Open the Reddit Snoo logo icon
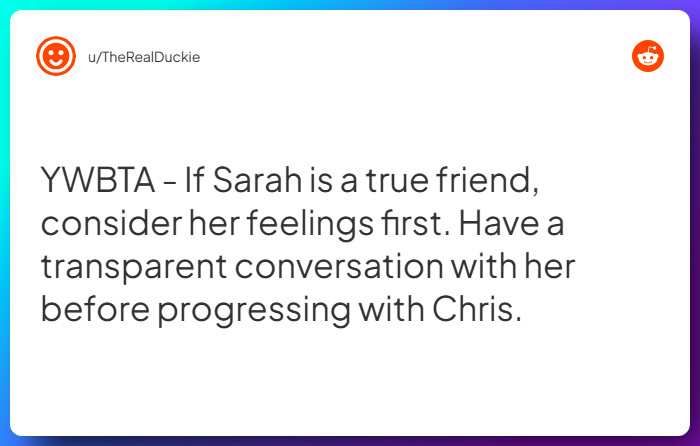Image resolution: width=700 pixels, height=446 pixels. click(648, 56)
